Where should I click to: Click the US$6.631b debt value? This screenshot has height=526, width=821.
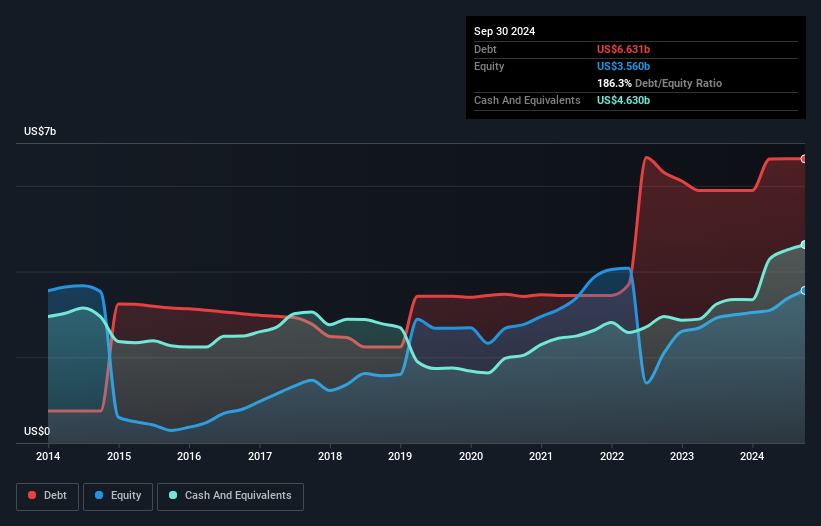623,49
